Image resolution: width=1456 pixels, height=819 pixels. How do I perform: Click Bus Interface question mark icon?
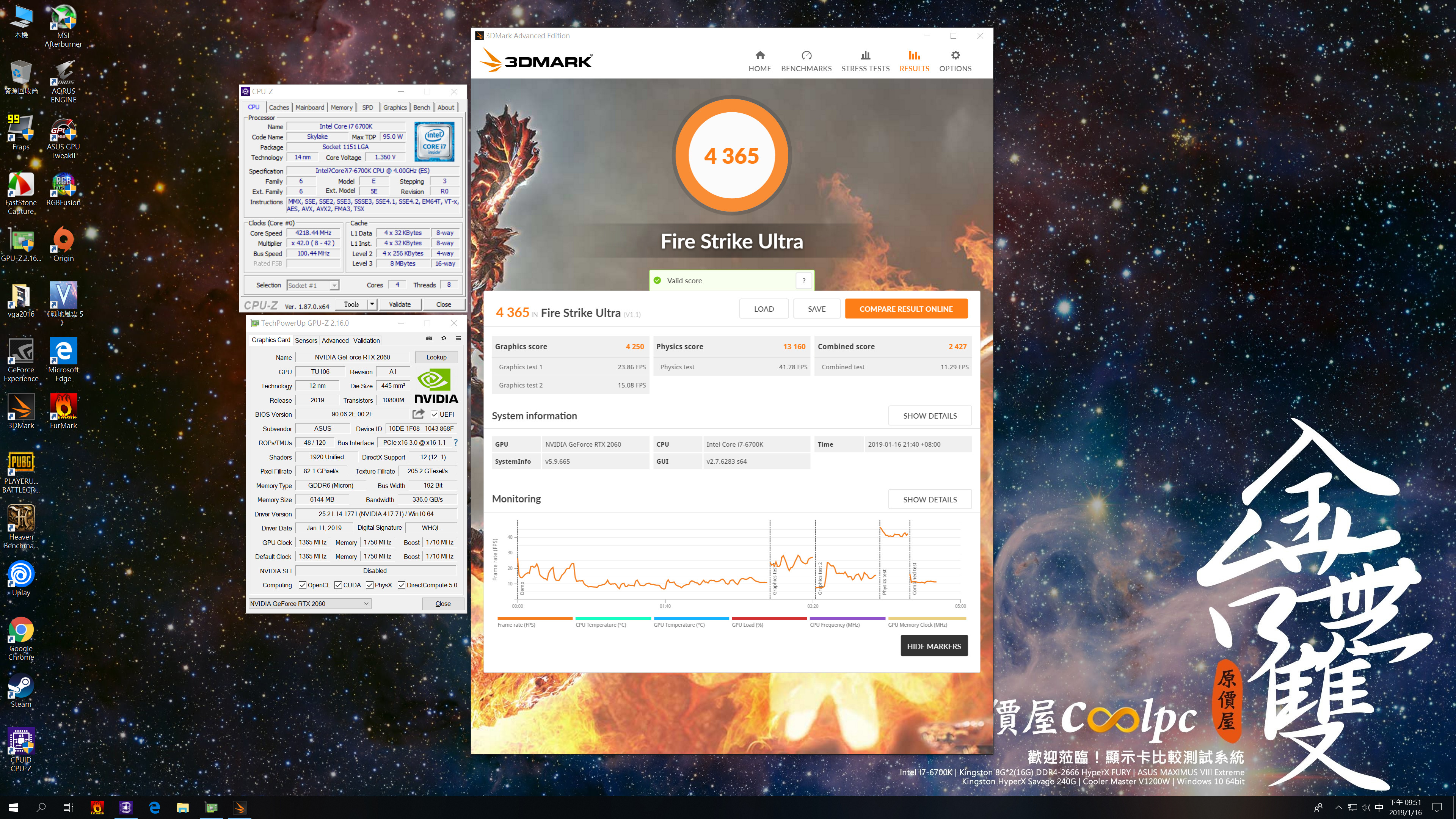coord(455,442)
